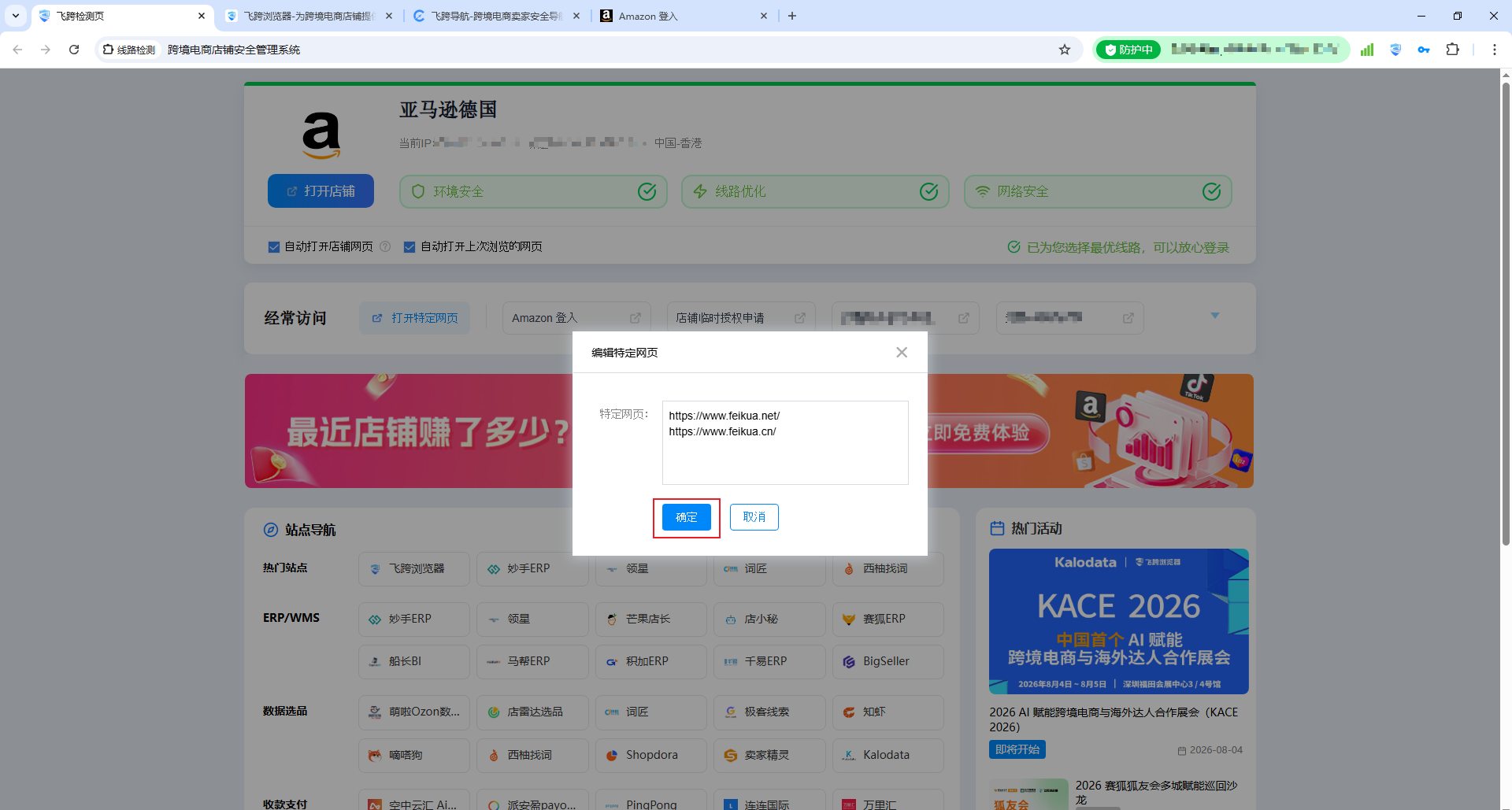Close the 编辑特定网页 dialog
This screenshot has width=1512, height=810.
point(902,353)
